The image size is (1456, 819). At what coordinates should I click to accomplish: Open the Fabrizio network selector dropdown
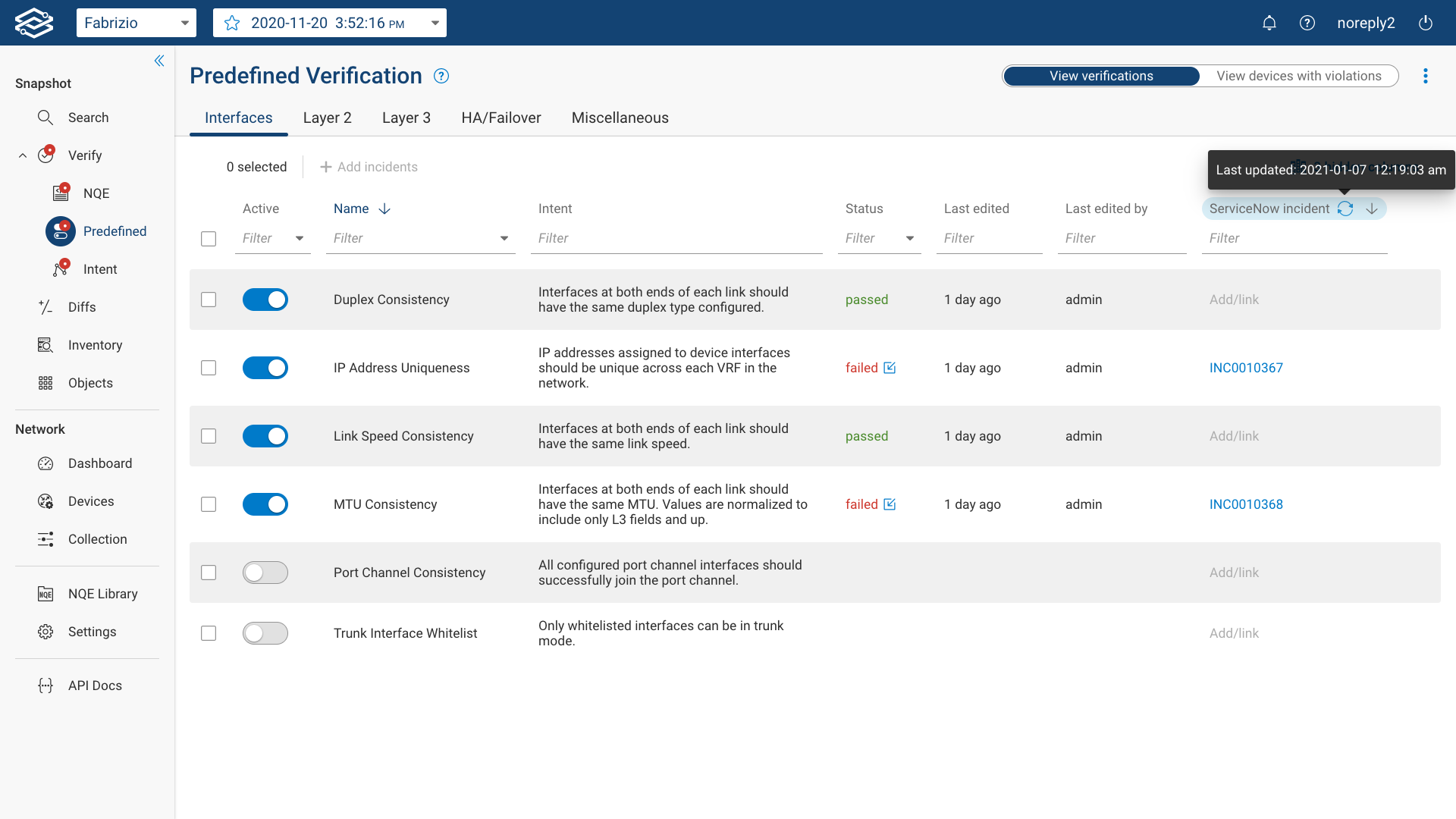tap(184, 23)
